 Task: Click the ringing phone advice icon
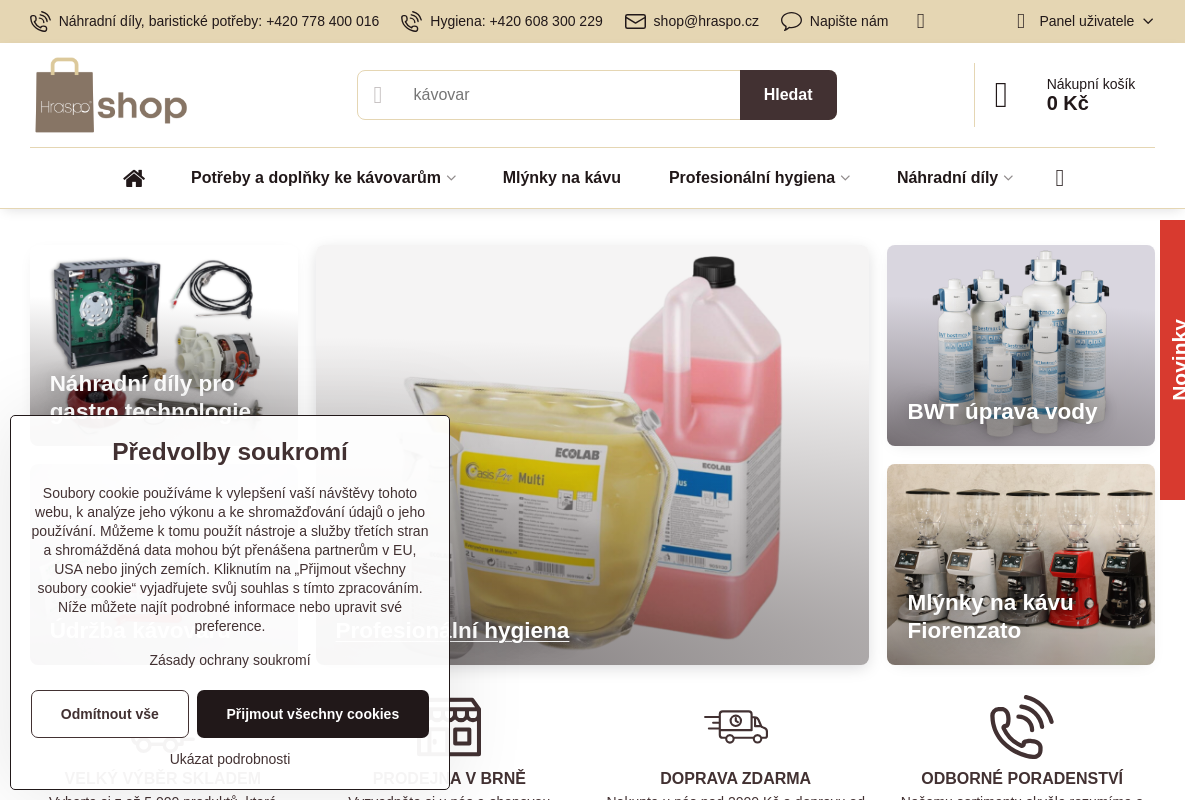[1021, 726]
